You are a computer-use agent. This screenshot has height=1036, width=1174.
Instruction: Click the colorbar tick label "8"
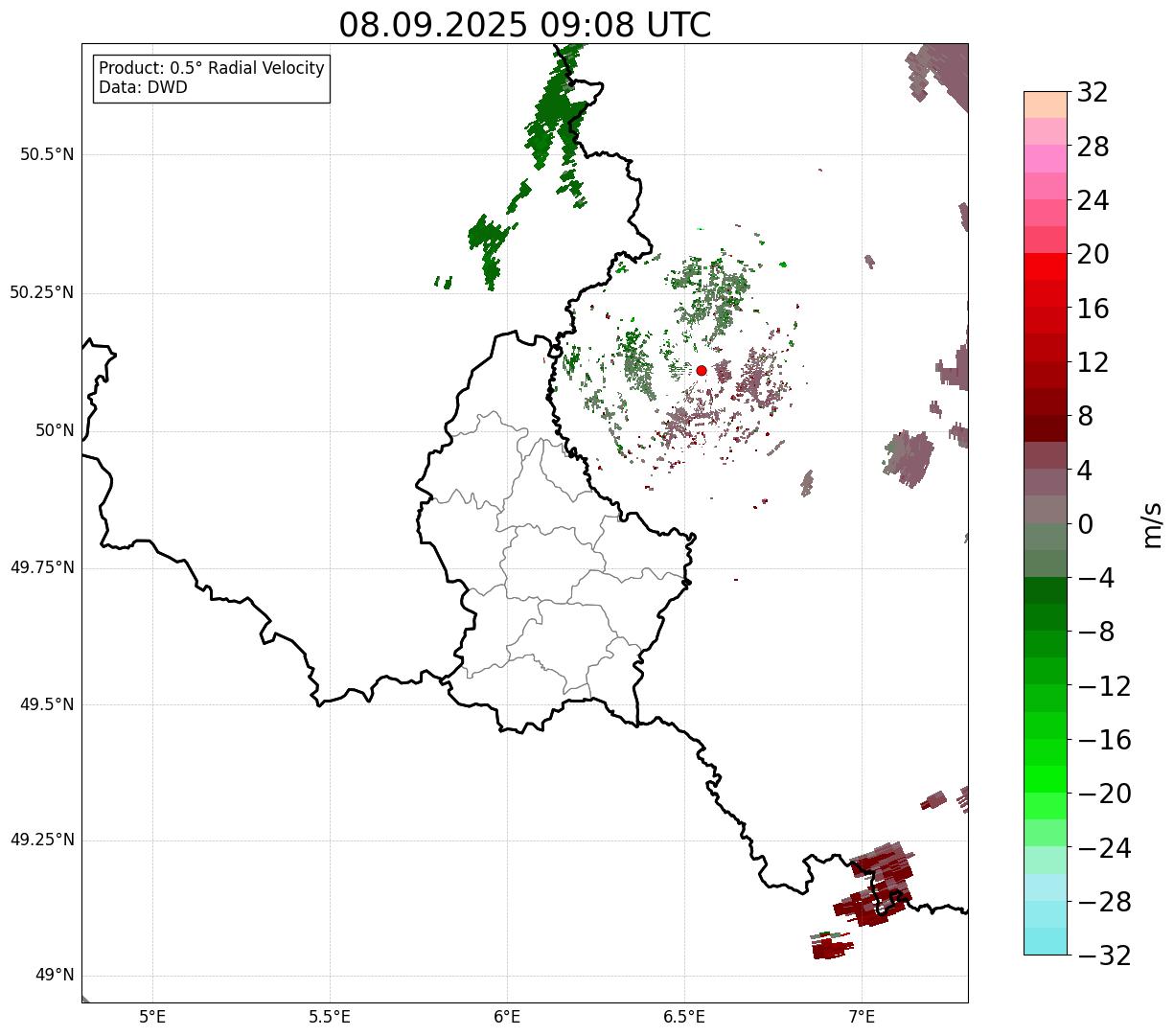coord(1085,417)
